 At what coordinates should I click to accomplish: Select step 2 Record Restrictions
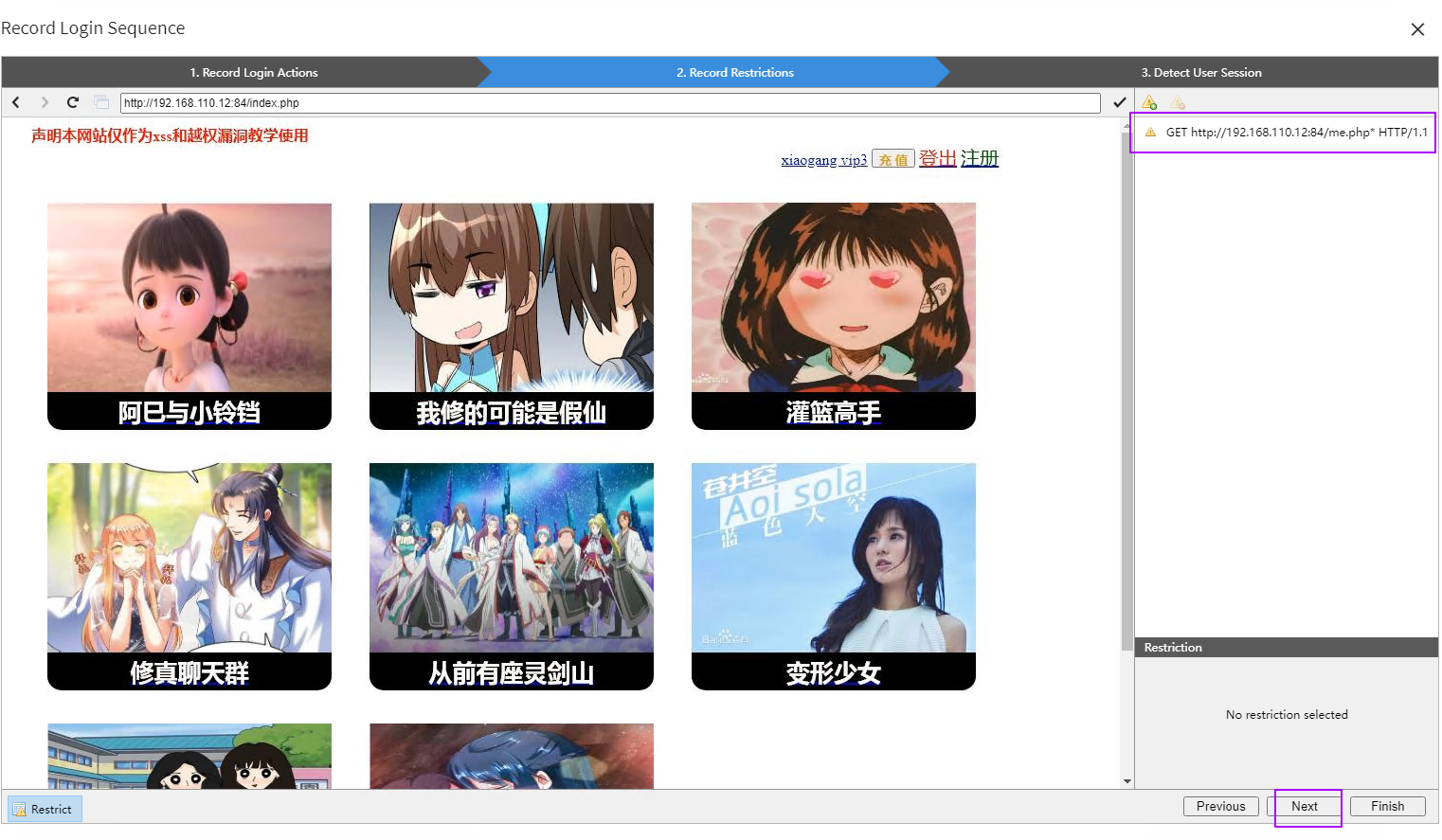(734, 72)
